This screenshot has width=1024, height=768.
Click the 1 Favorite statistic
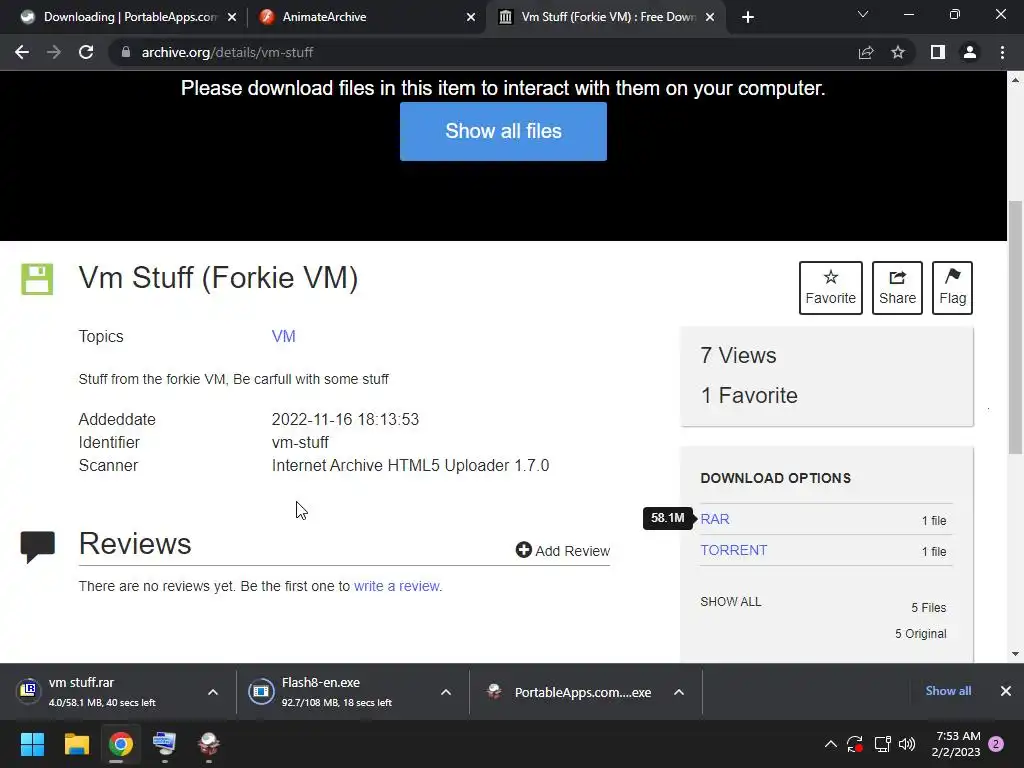(749, 395)
